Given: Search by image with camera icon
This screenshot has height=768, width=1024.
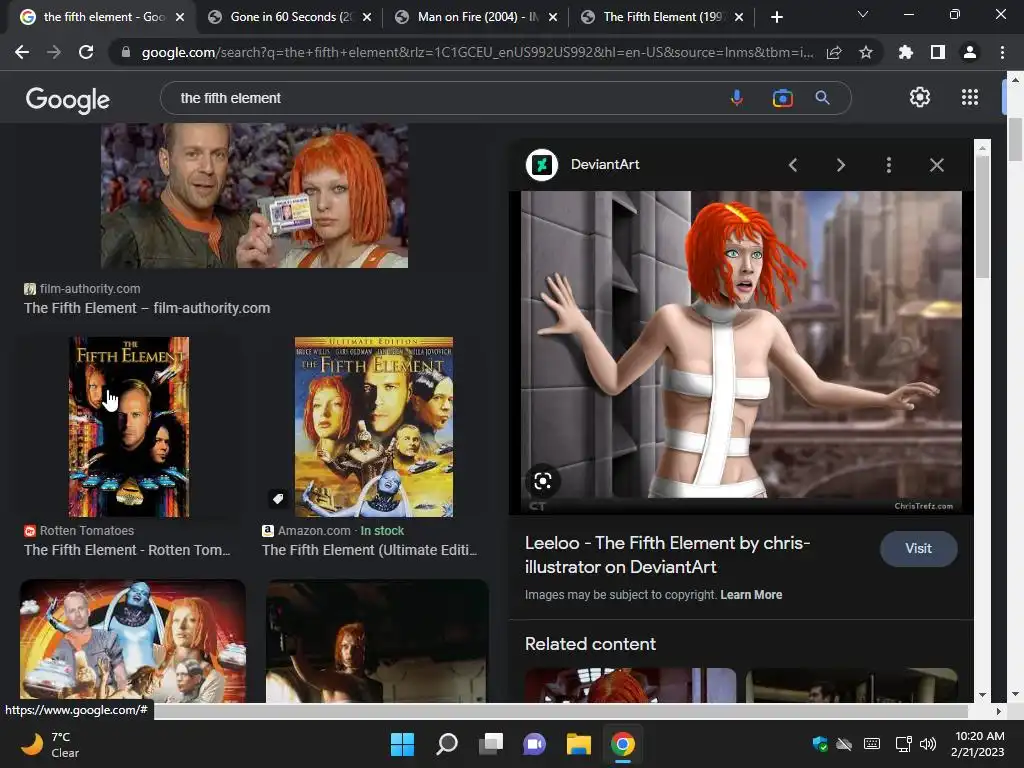Looking at the screenshot, I should pos(782,98).
